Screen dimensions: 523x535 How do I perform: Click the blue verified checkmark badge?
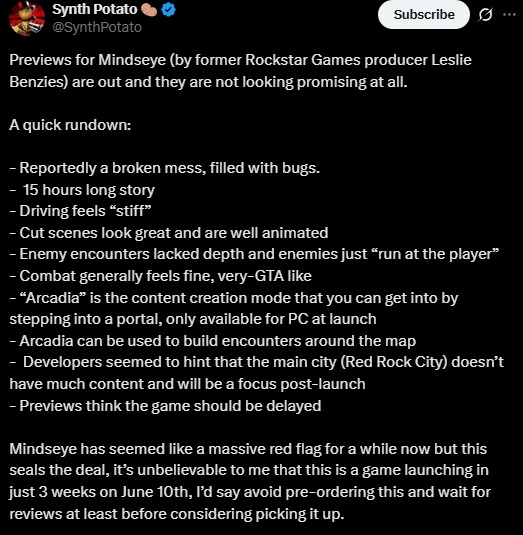168,10
